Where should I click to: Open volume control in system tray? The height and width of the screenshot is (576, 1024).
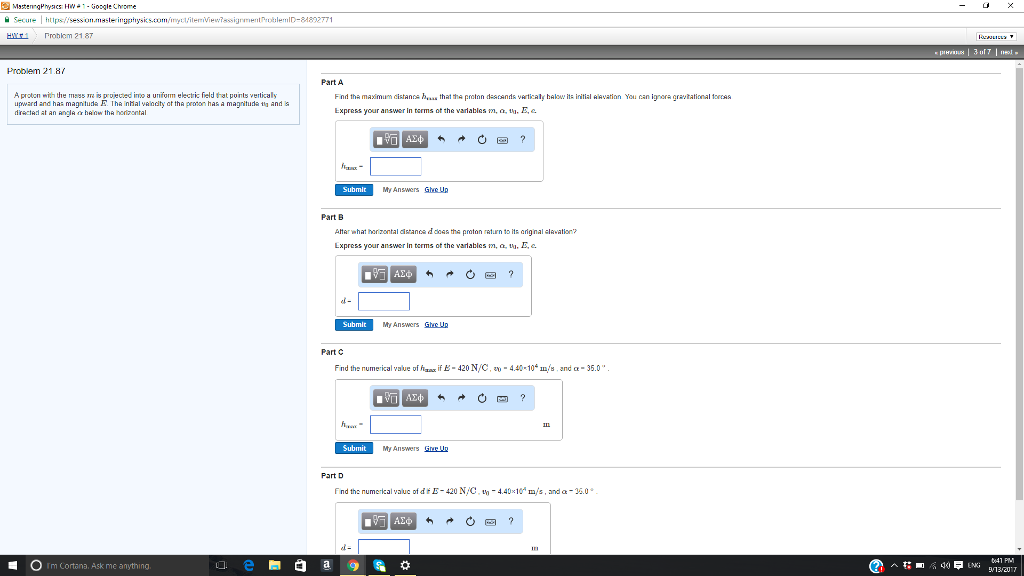(945, 566)
